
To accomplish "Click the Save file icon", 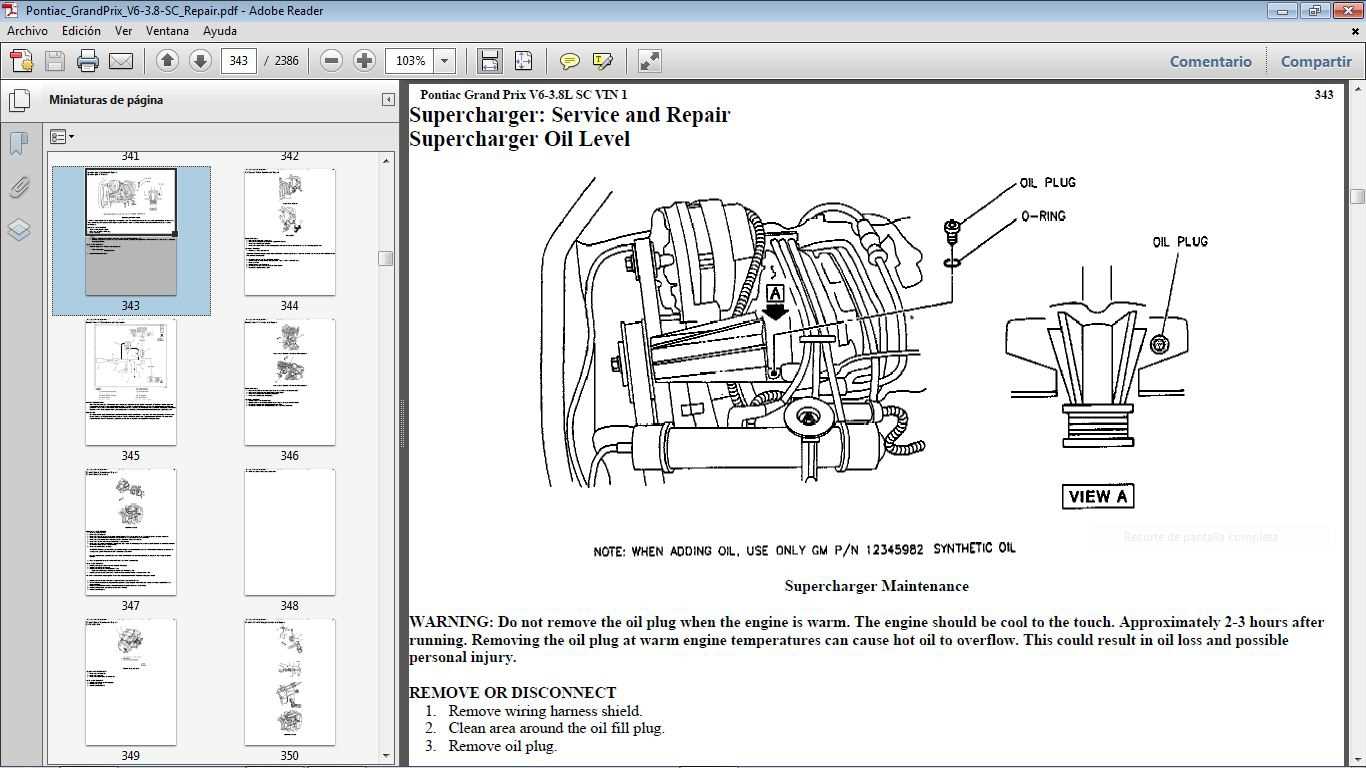I will 55,61.
